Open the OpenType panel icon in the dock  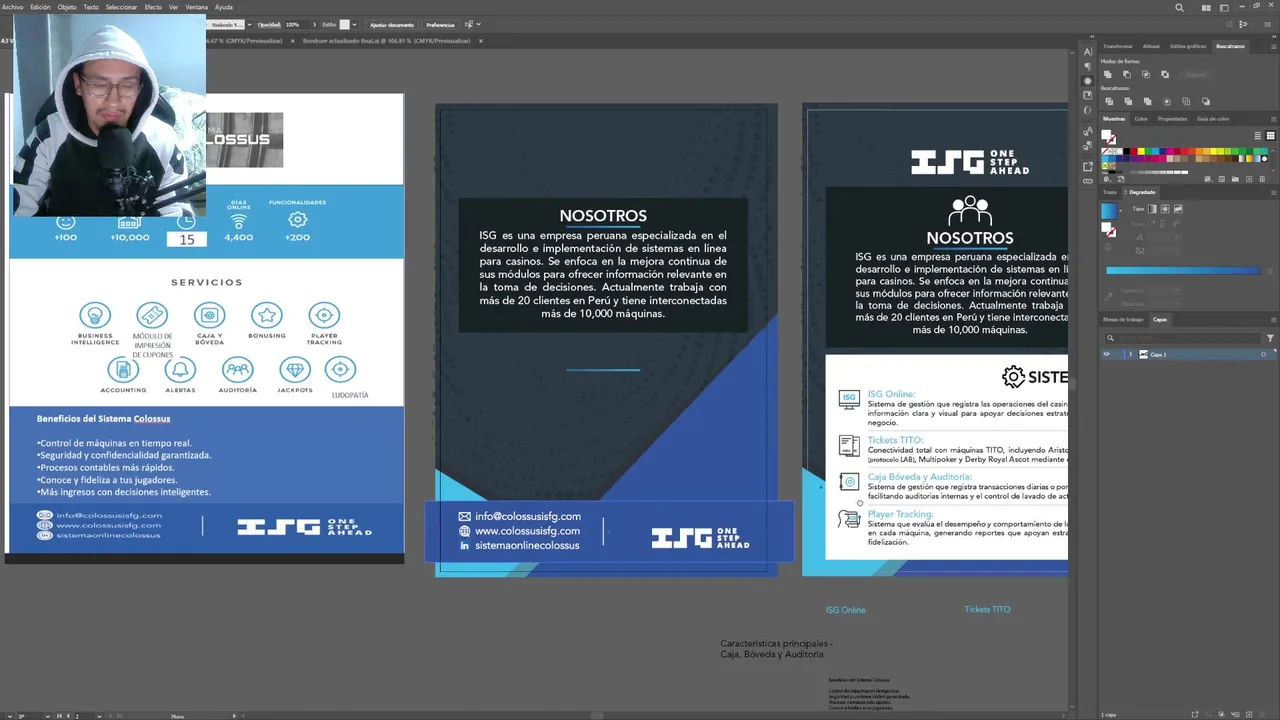[1088, 110]
